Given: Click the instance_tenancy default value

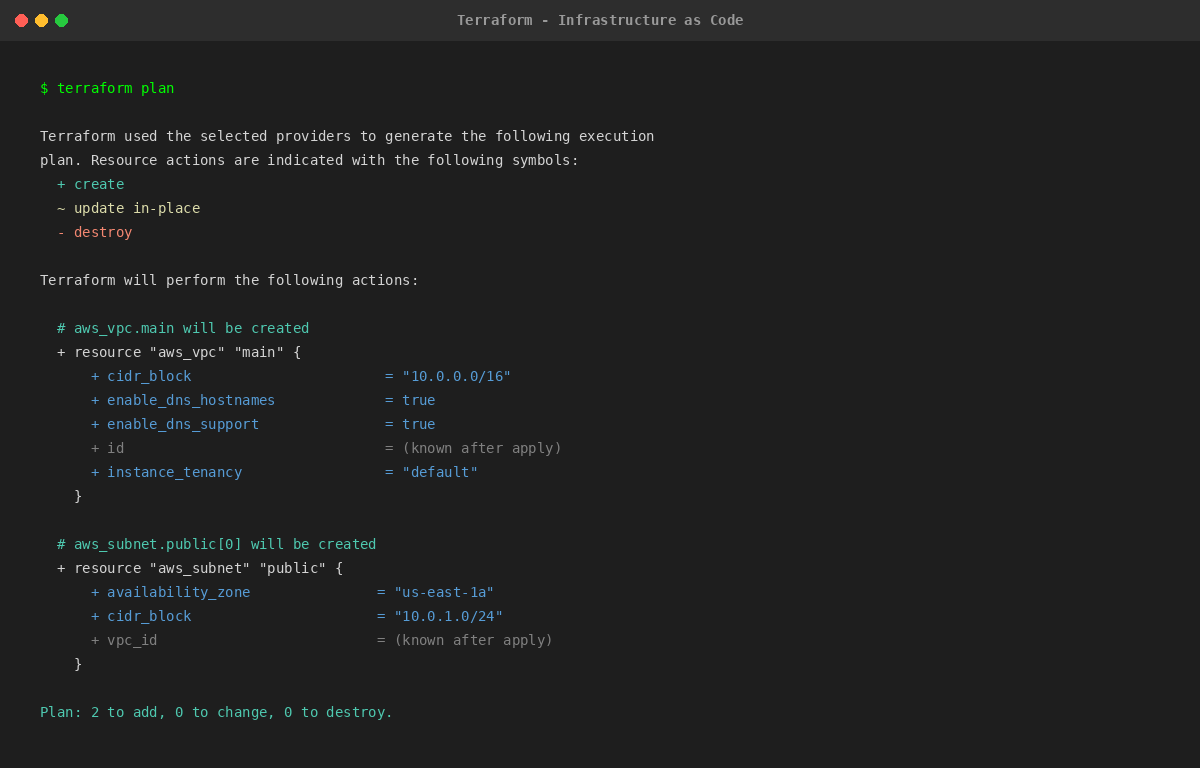Looking at the screenshot, I should pos(441,471).
